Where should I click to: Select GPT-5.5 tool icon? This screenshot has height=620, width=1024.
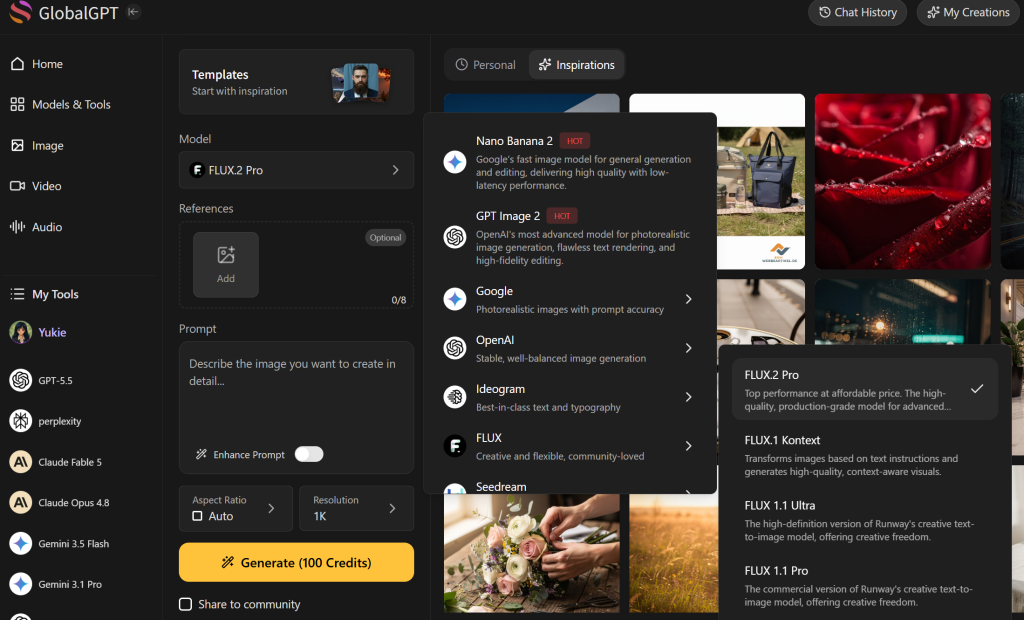coord(20,380)
